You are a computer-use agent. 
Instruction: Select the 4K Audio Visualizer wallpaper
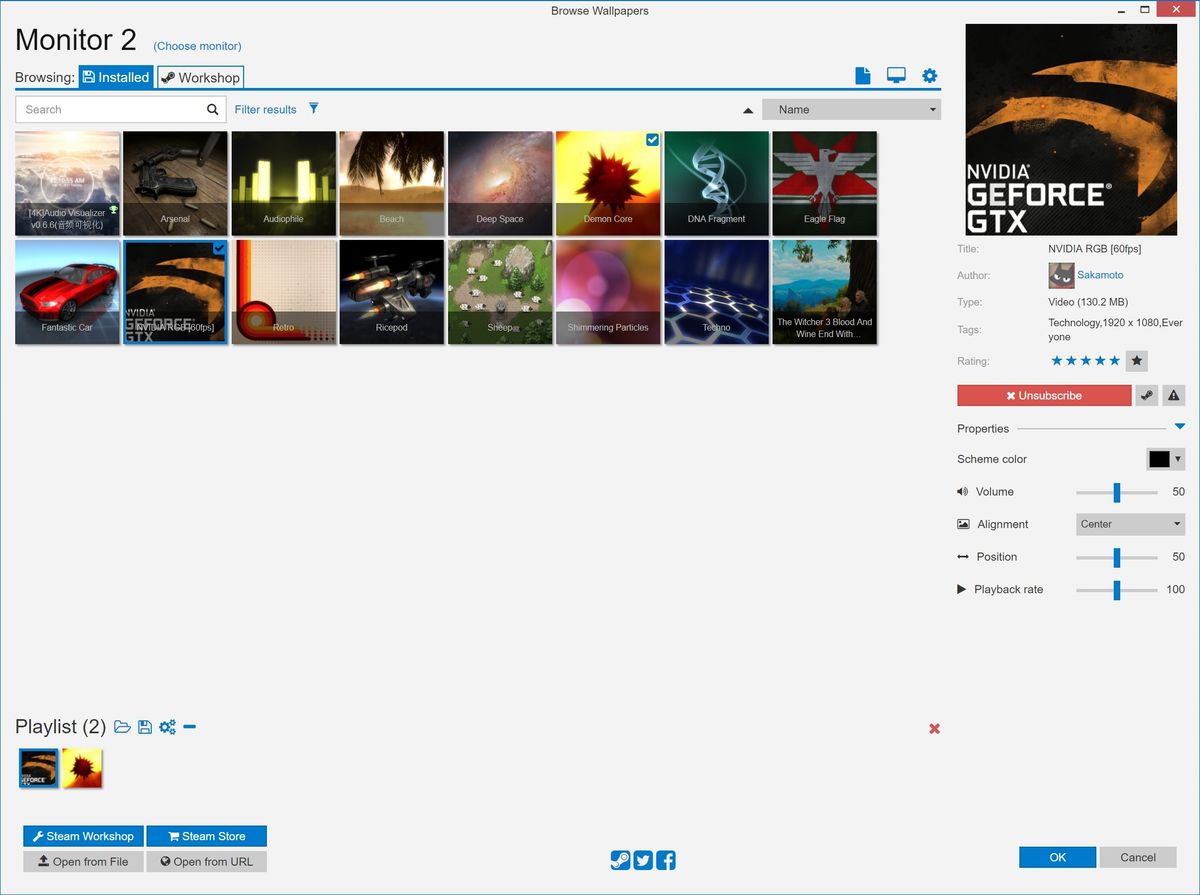(67, 184)
